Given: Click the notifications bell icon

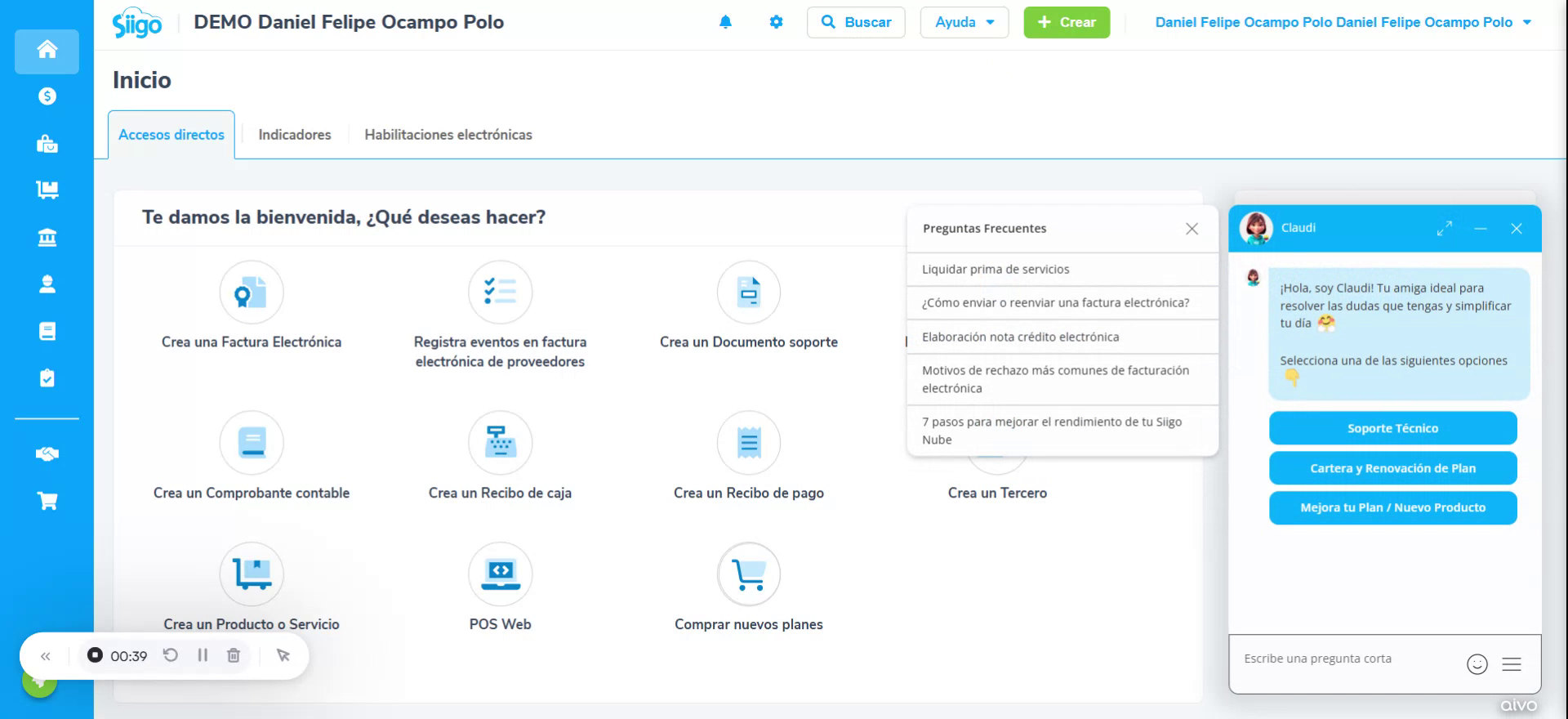Looking at the screenshot, I should 725,22.
